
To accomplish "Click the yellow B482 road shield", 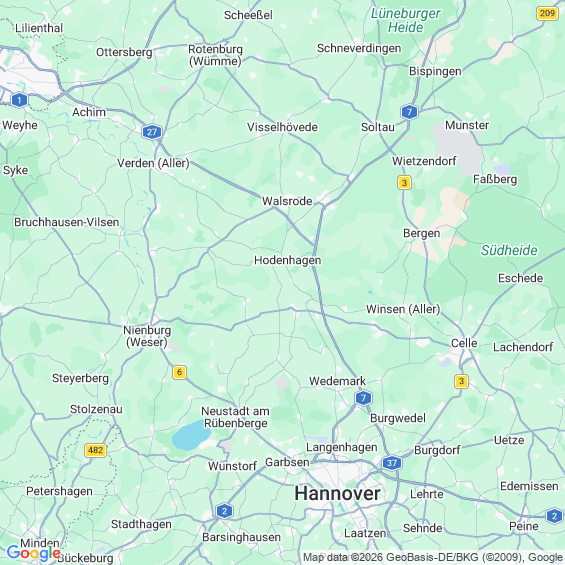I will point(95,450).
